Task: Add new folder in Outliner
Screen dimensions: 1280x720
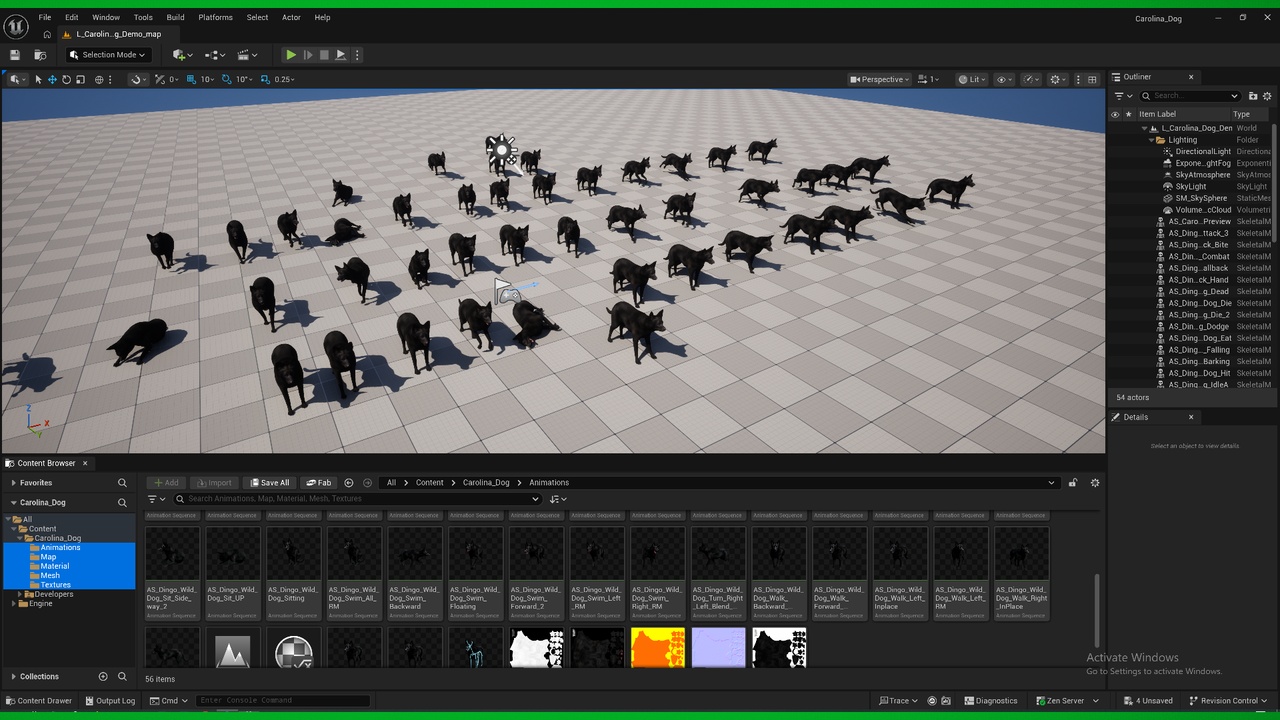Action: tap(1253, 96)
